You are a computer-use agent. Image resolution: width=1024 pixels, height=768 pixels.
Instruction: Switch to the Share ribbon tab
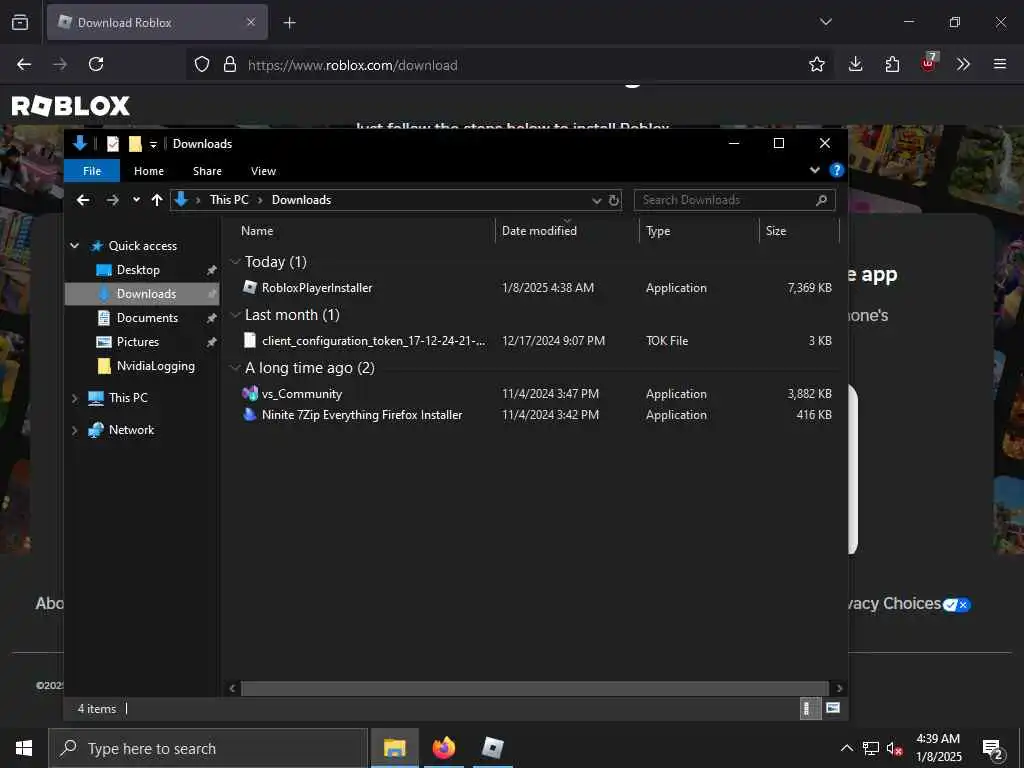(207, 171)
